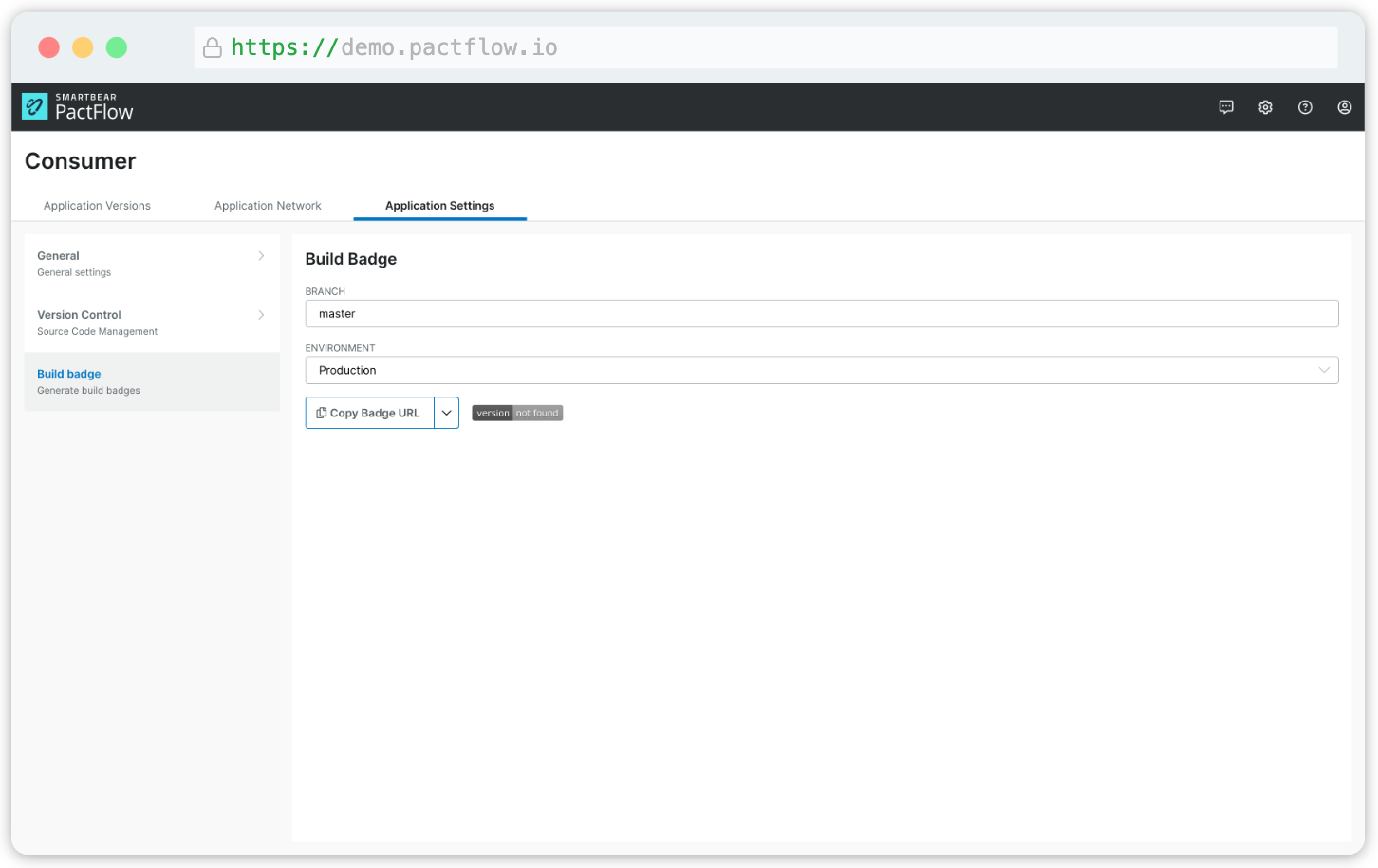The image size is (1378, 868).
Task: Click the padlock icon in the address bar
Action: pyautogui.click(x=213, y=47)
